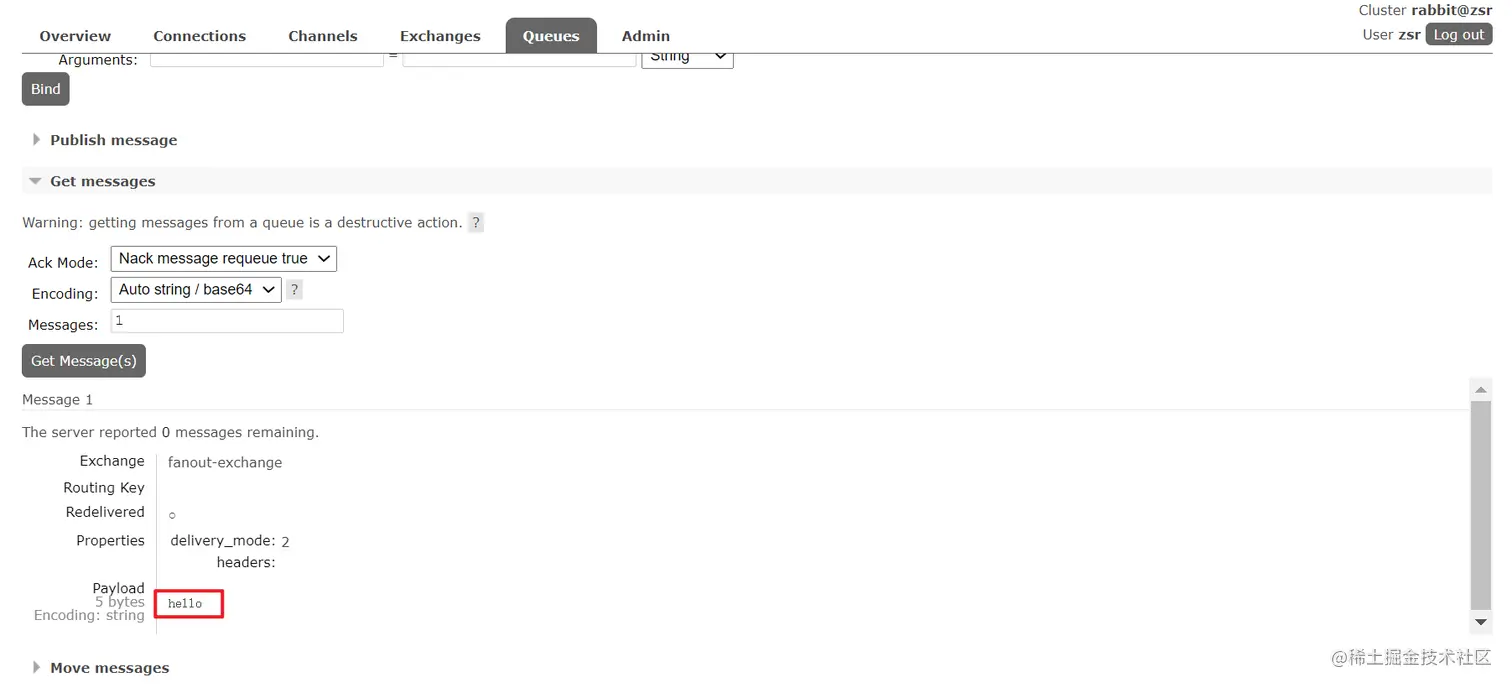Viewport: 1512px width, 688px height.
Task: Focus the Messages count input field
Action: click(227, 321)
